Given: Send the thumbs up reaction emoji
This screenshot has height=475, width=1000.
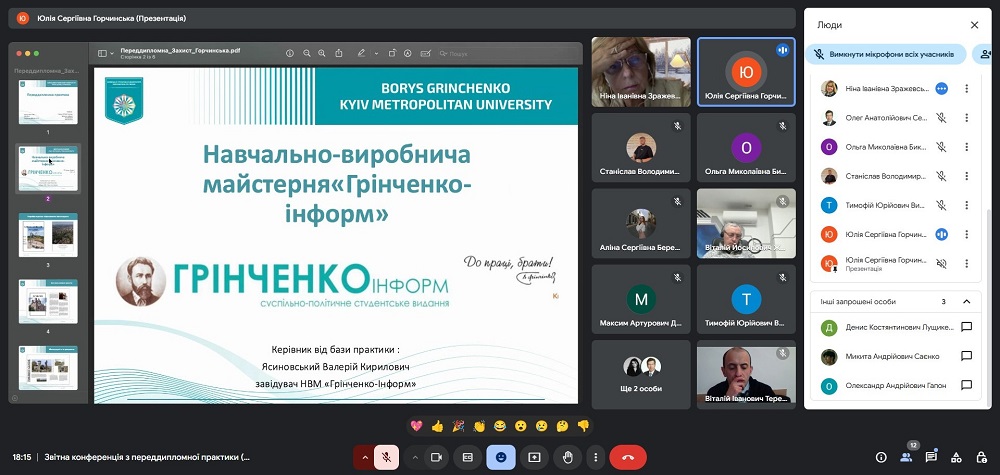Looking at the screenshot, I should 437,426.
